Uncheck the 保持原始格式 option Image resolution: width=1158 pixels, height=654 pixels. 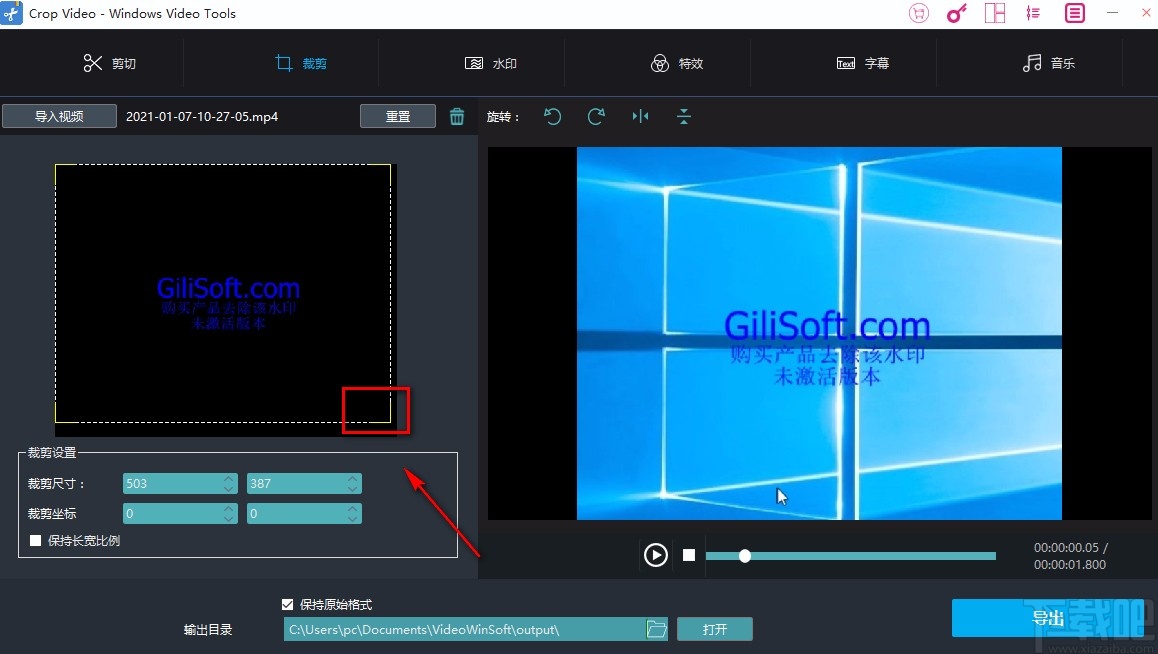tap(288, 604)
